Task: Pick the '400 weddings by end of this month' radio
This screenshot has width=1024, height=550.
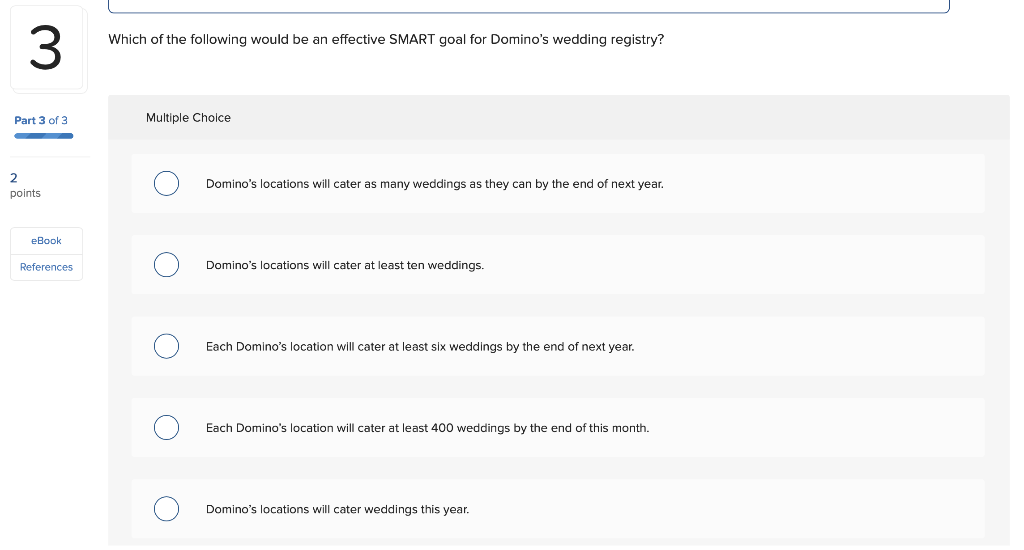Action: (x=167, y=427)
